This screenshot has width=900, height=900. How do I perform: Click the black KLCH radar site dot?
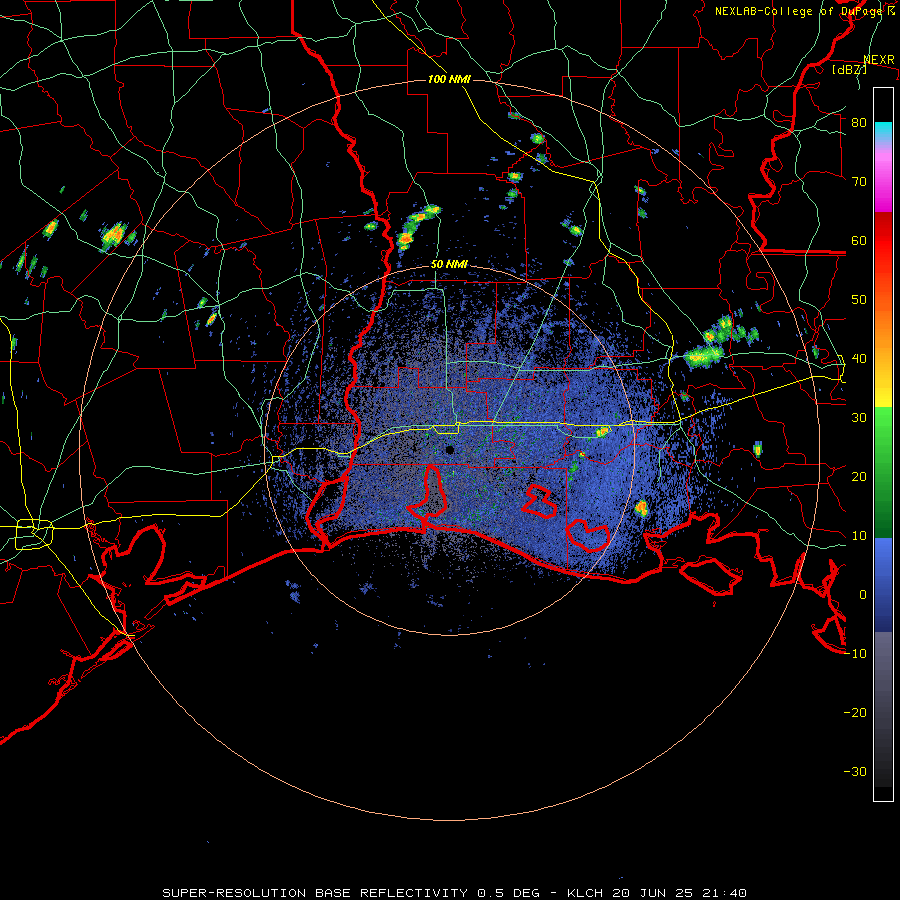click(450, 450)
